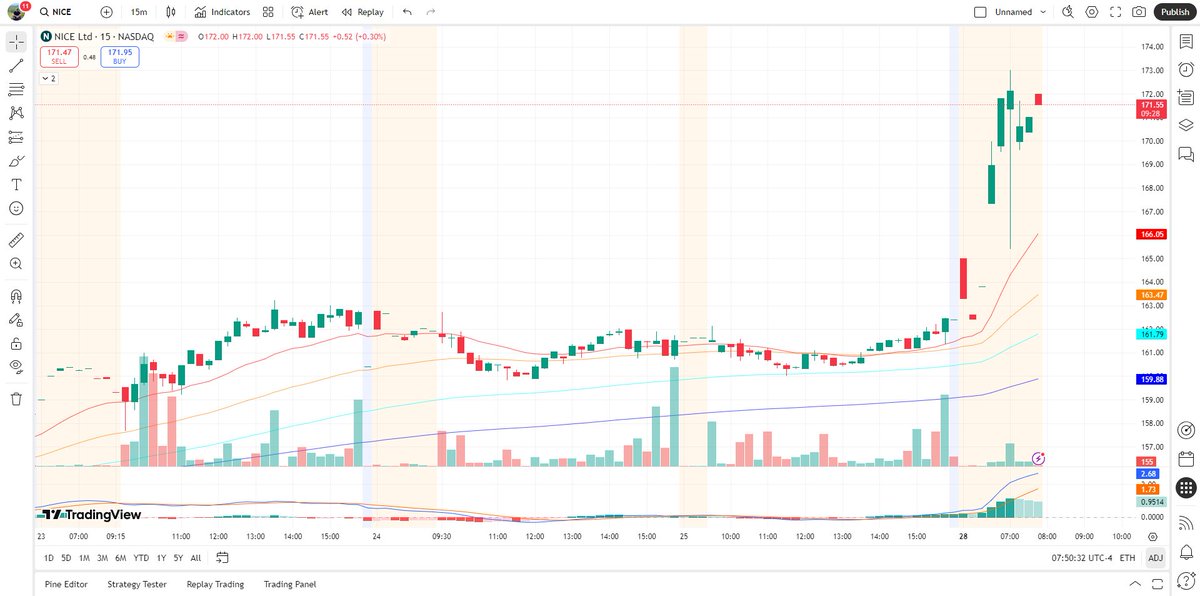
Task: Open the forecasting and measurement tools
Action: pyautogui.click(x=16, y=137)
